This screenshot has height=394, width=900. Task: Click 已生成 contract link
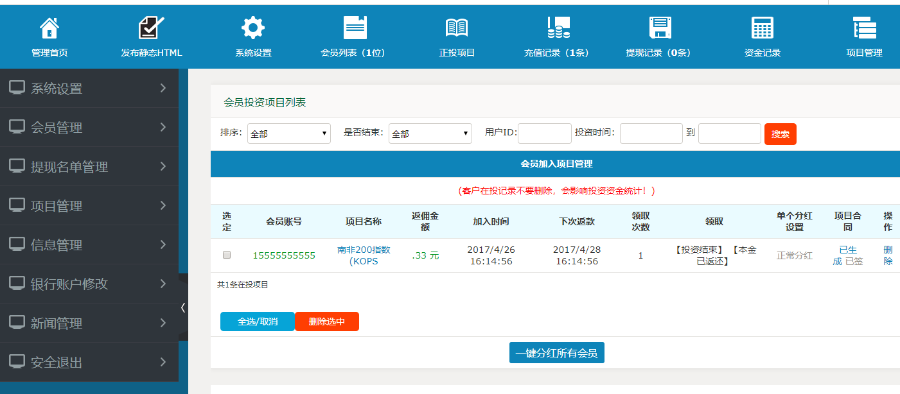click(844, 255)
